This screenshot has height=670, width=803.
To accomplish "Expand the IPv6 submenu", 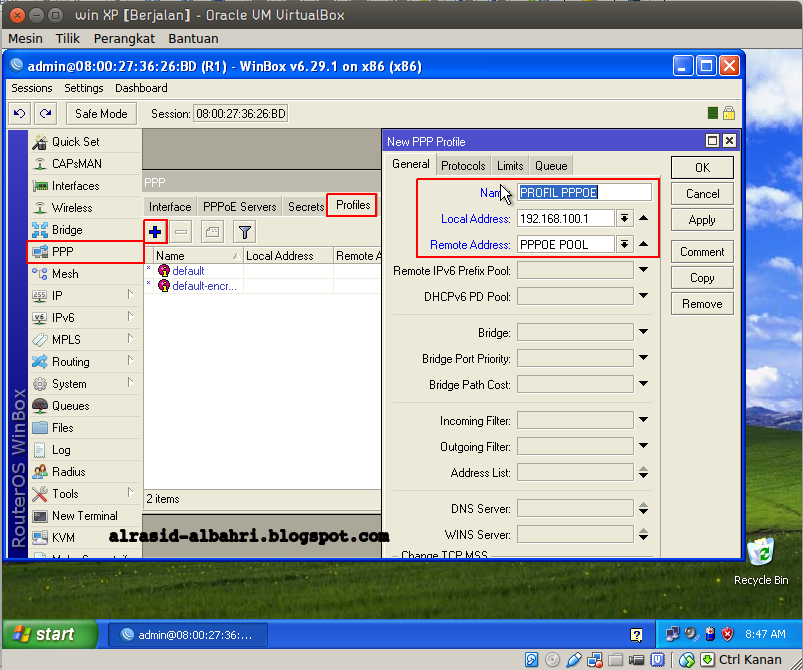I will [x=131, y=317].
